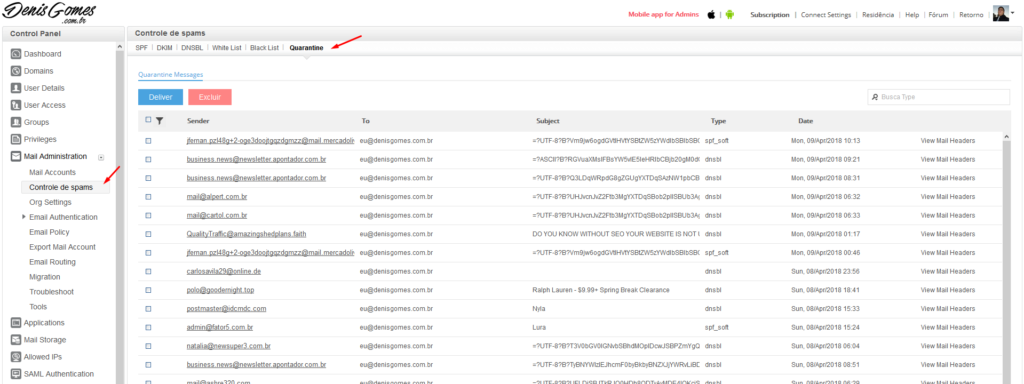The image size is (1024, 384).
Task: Click the User Details person icon
Action: click(x=16, y=88)
